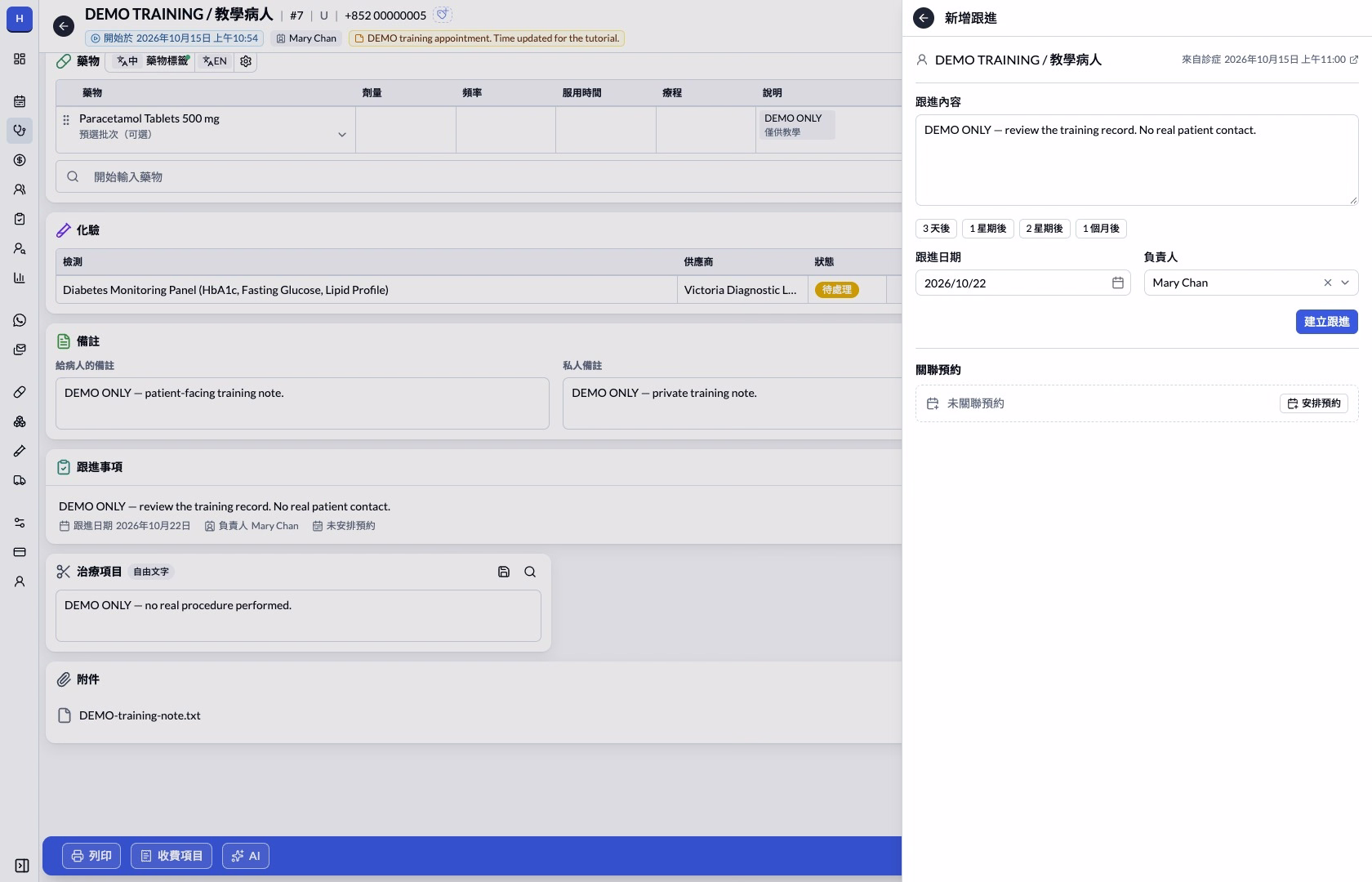The image size is (1372, 882).
Task: Open the 負責人 Mary Chan dropdown chevron
Action: click(1345, 283)
